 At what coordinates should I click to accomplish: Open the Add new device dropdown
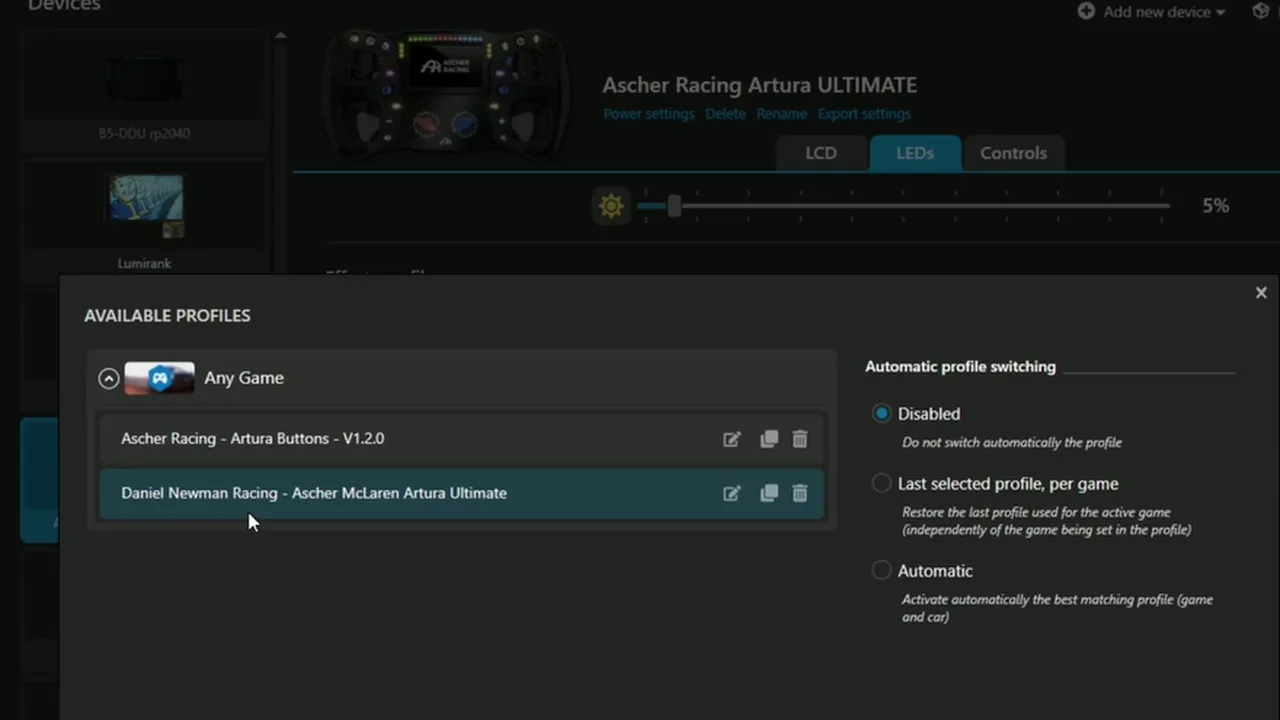coord(1152,12)
